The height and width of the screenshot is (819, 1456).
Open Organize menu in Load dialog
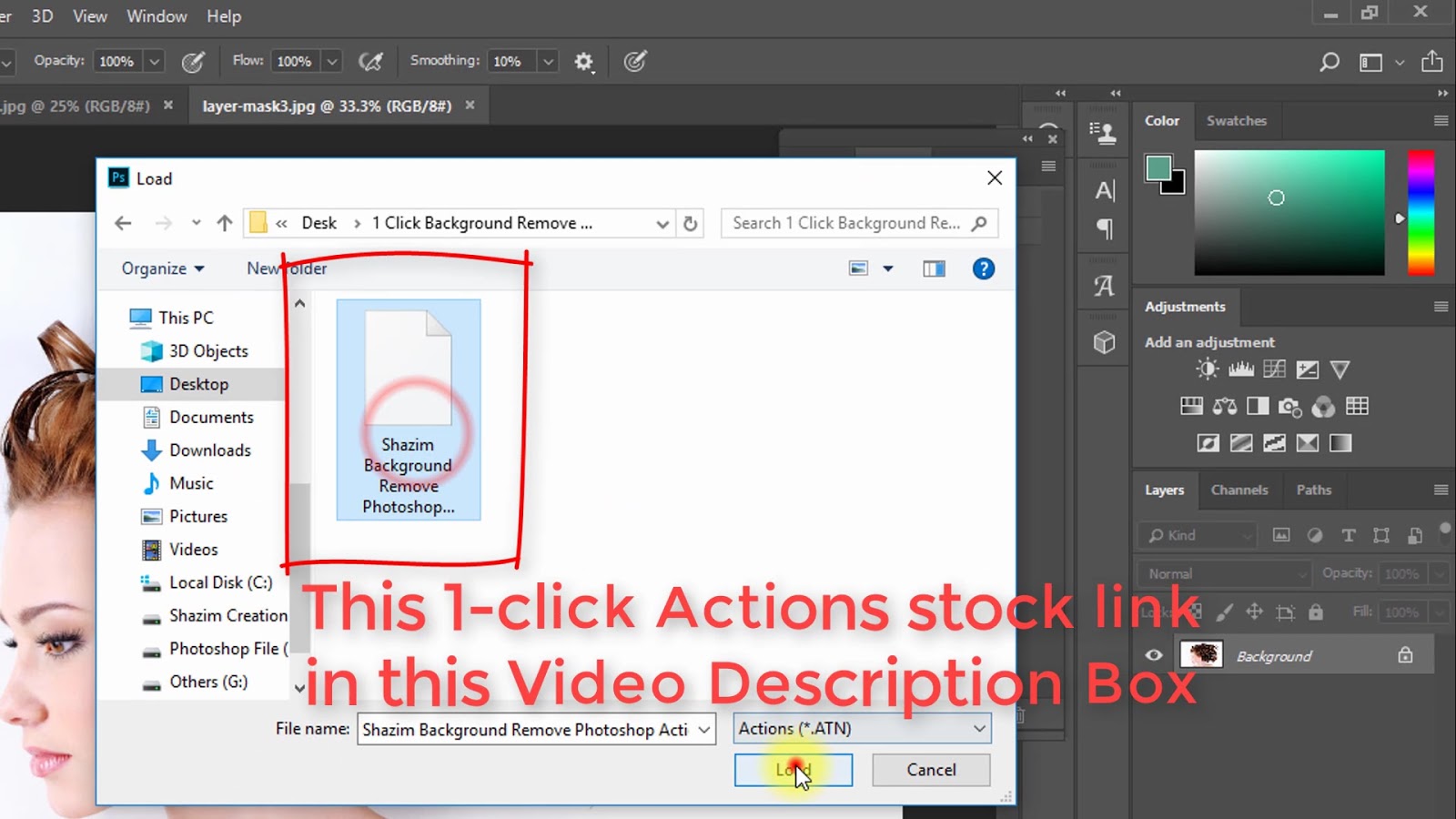pyautogui.click(x=163, y=268)
